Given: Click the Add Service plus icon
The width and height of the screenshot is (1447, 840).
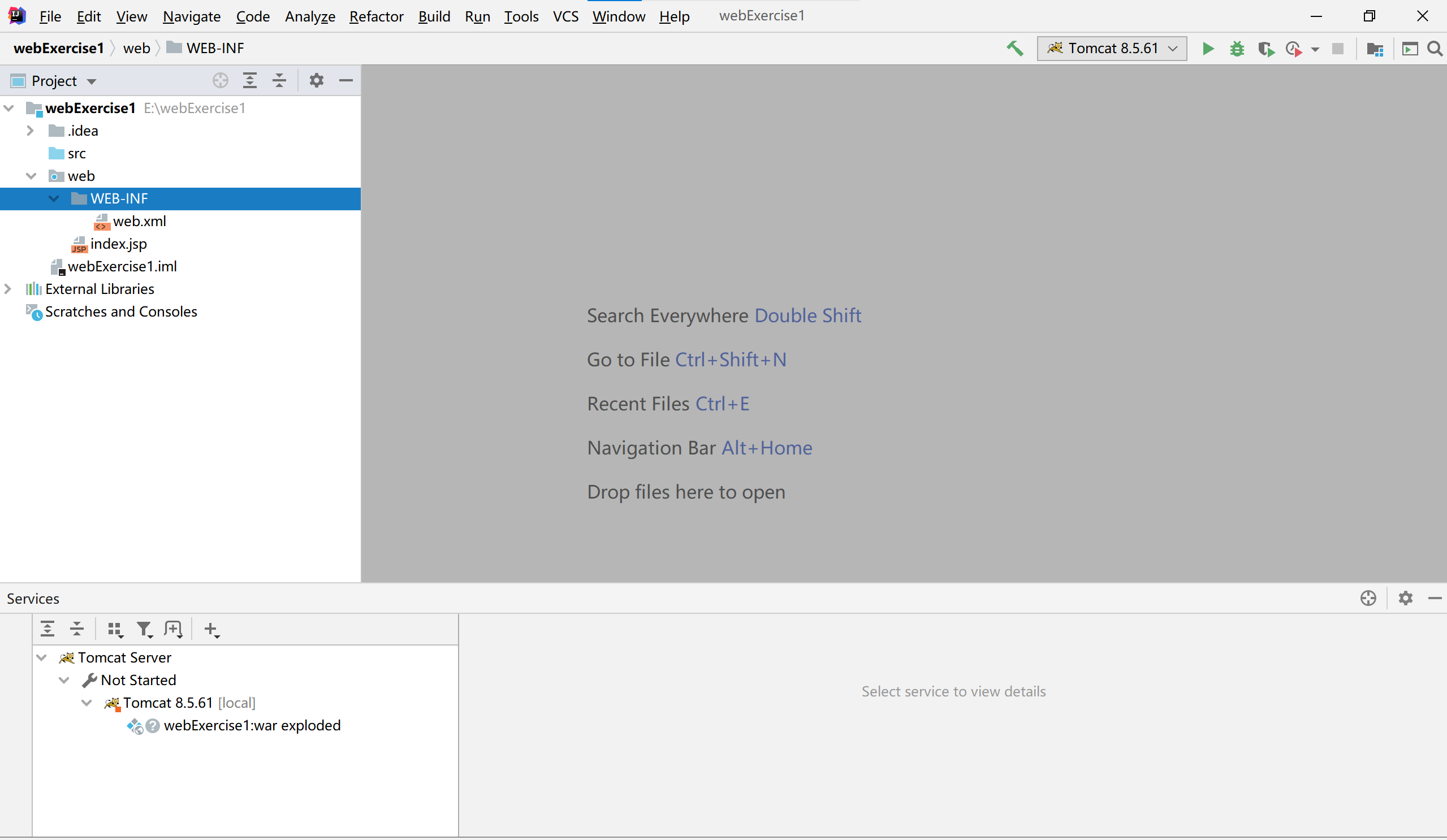Looking at the screenshot, I should tap(211, 629).
